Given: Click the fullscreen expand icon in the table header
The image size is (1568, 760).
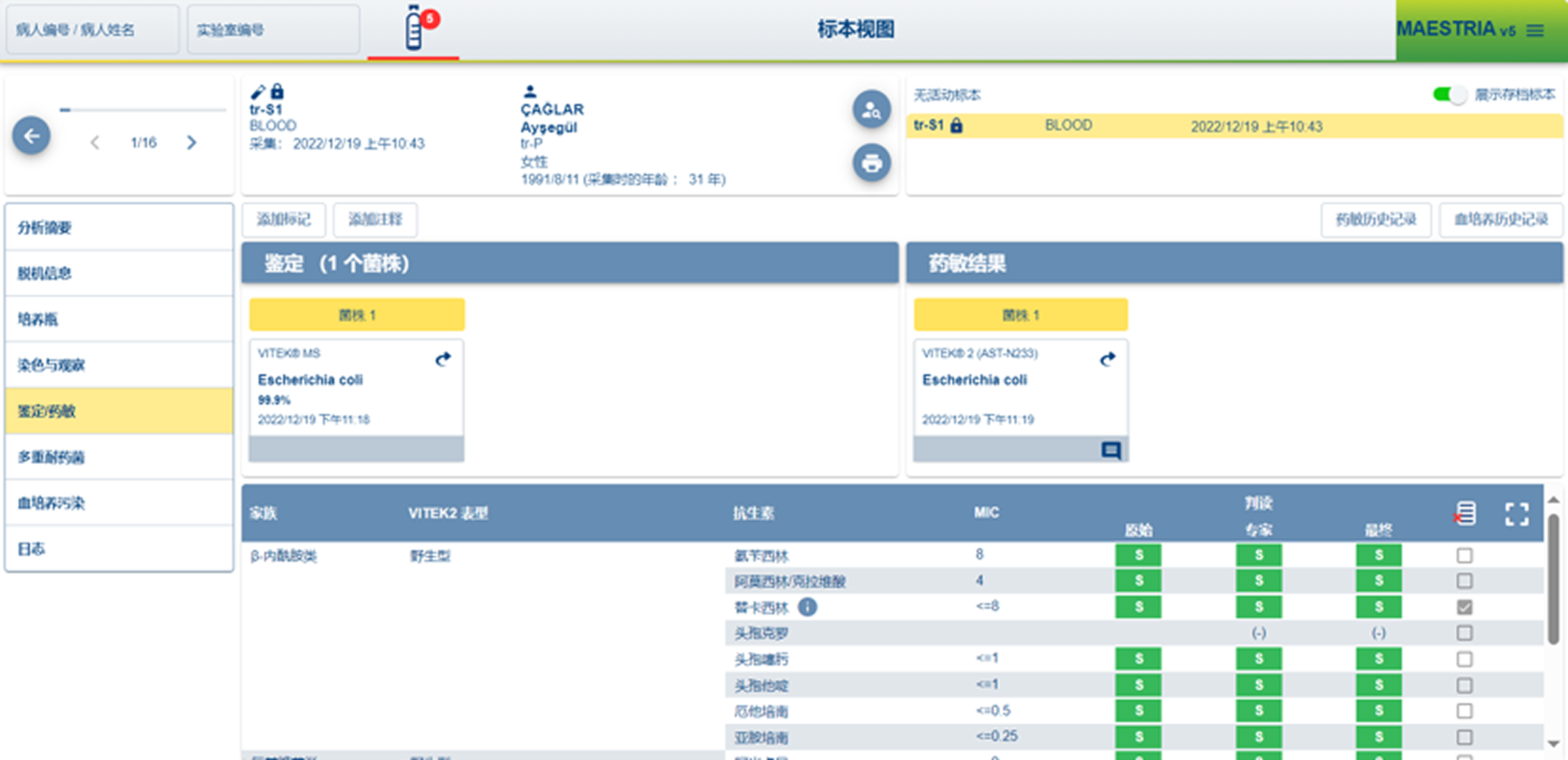Looking at the screenshot, I should pyautogui.click(x=1517, y=514).
